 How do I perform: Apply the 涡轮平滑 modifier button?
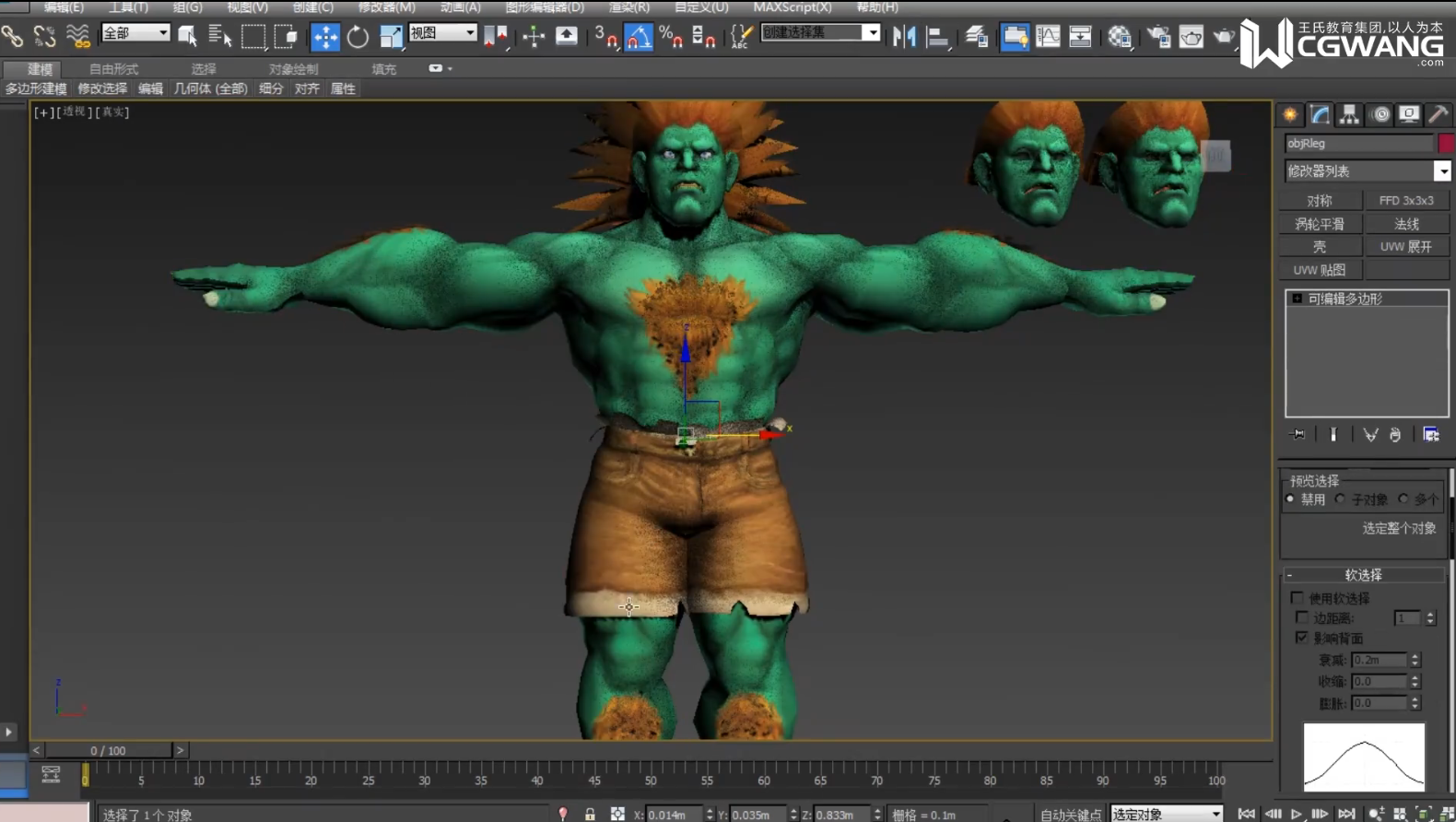[1320, 224]
